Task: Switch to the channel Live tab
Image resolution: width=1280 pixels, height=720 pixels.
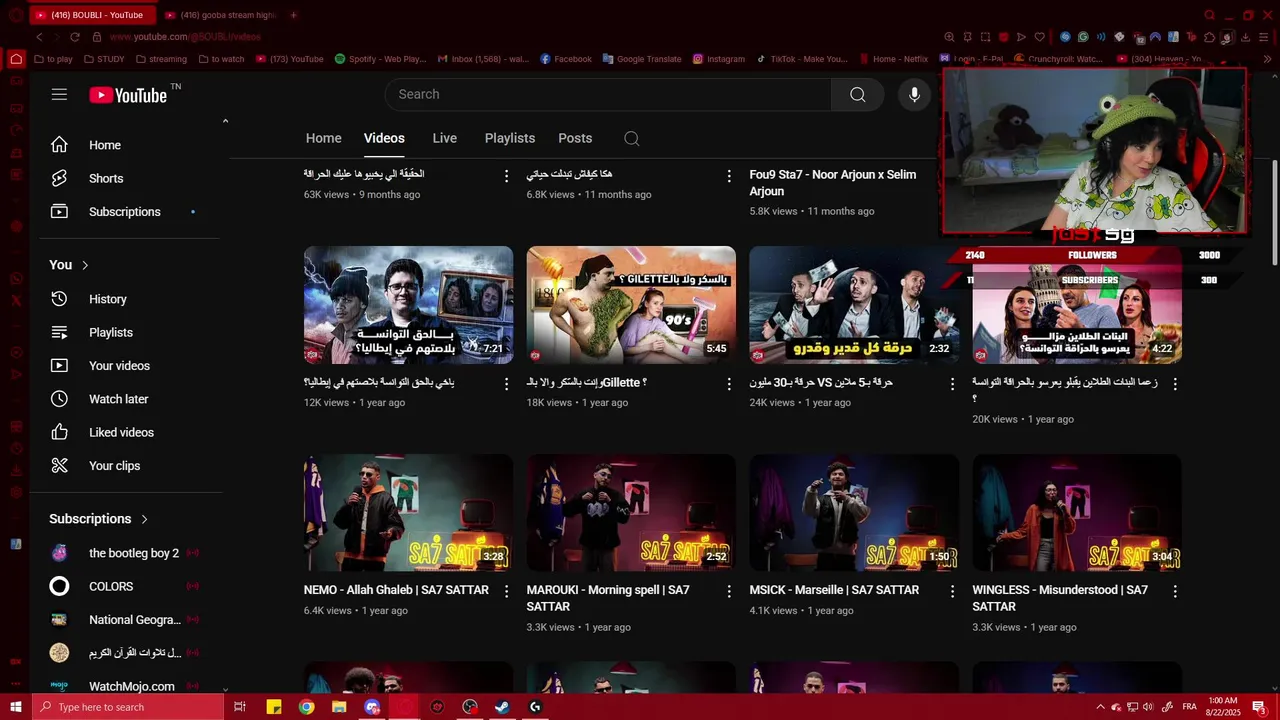Action: click(445, 138)
